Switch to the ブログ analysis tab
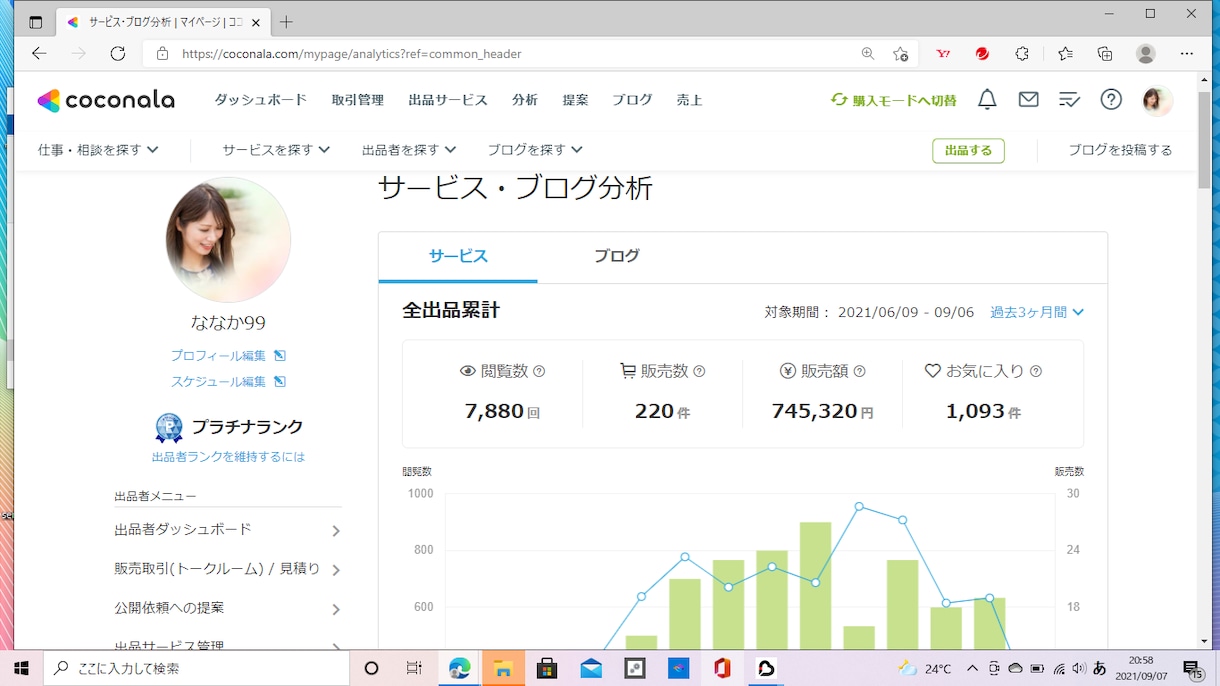Image resolution: width=1220 pixels, height=686 pixels. tap(616, 257)
